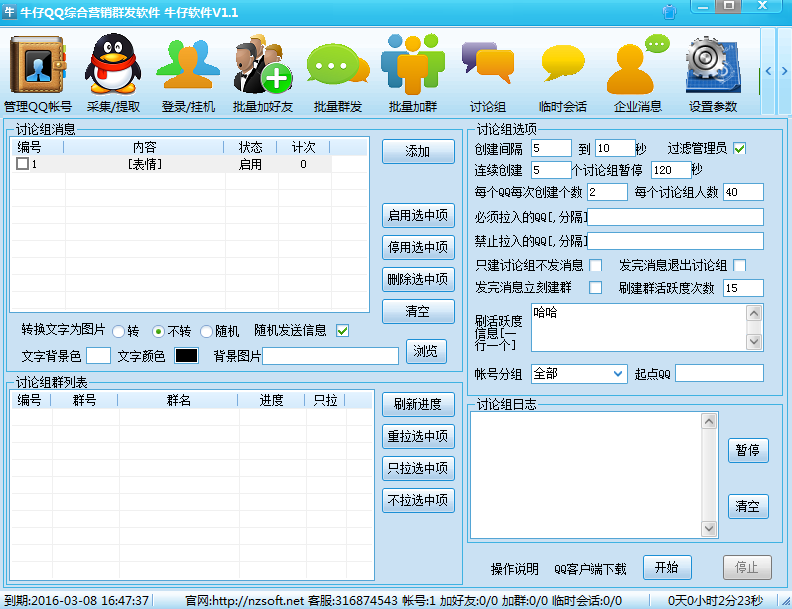Click scroll down arrow in 讨论组日志
This screenshot has width=792, height=609.
pyautogui.click(x=709, y=528)
